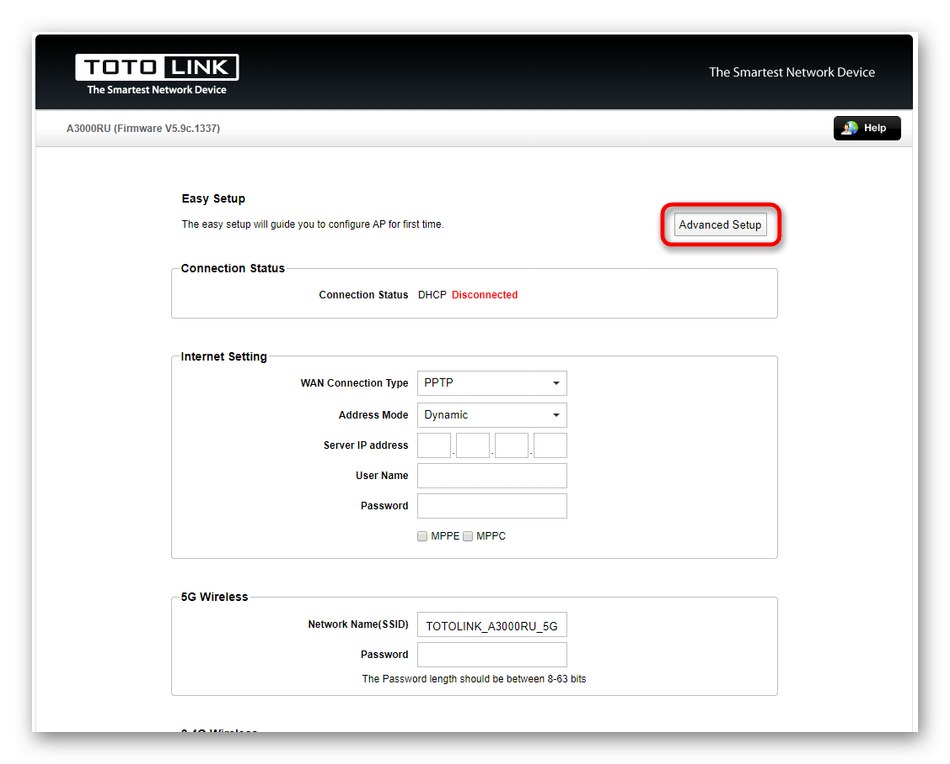This screenshot has width=950, height=764.
Task: Click the password length hint text
Action: (474, 679)
